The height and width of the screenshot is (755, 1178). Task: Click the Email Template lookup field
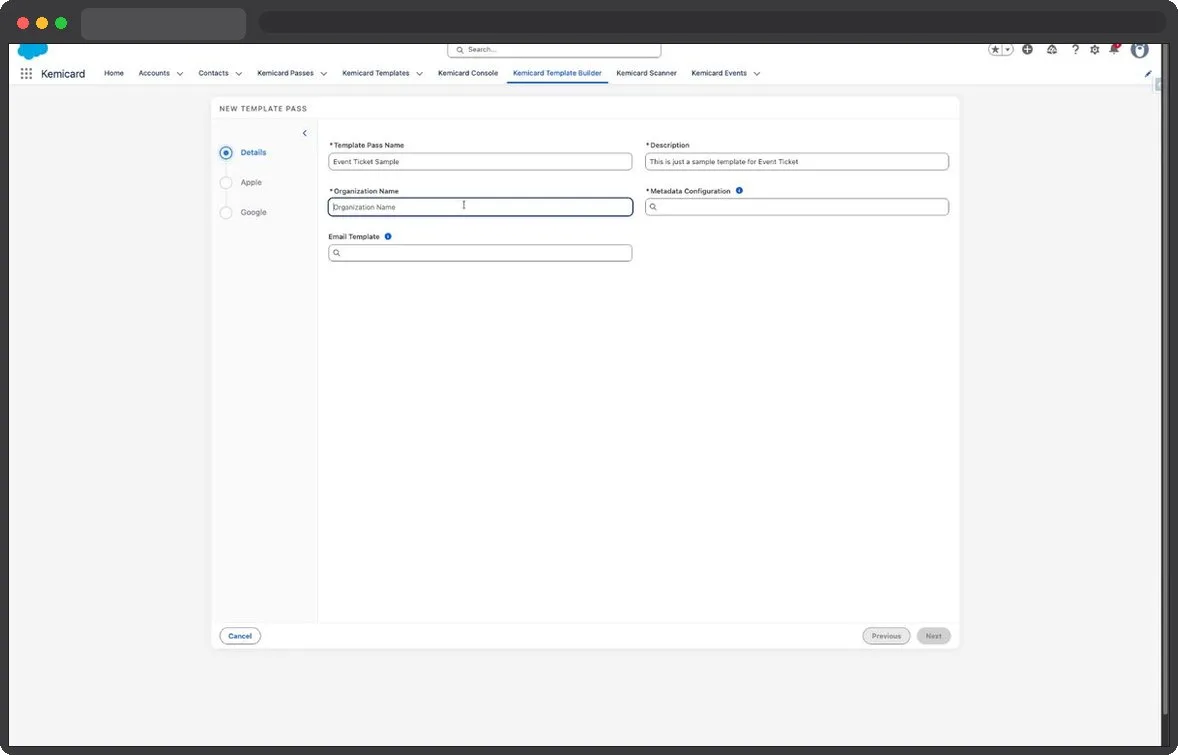480,253
